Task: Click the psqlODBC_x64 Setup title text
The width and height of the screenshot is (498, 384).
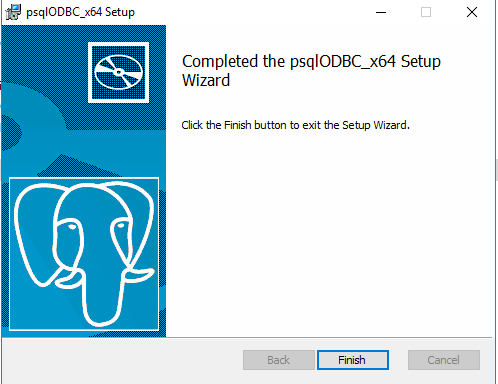Action: coord(80,12)
